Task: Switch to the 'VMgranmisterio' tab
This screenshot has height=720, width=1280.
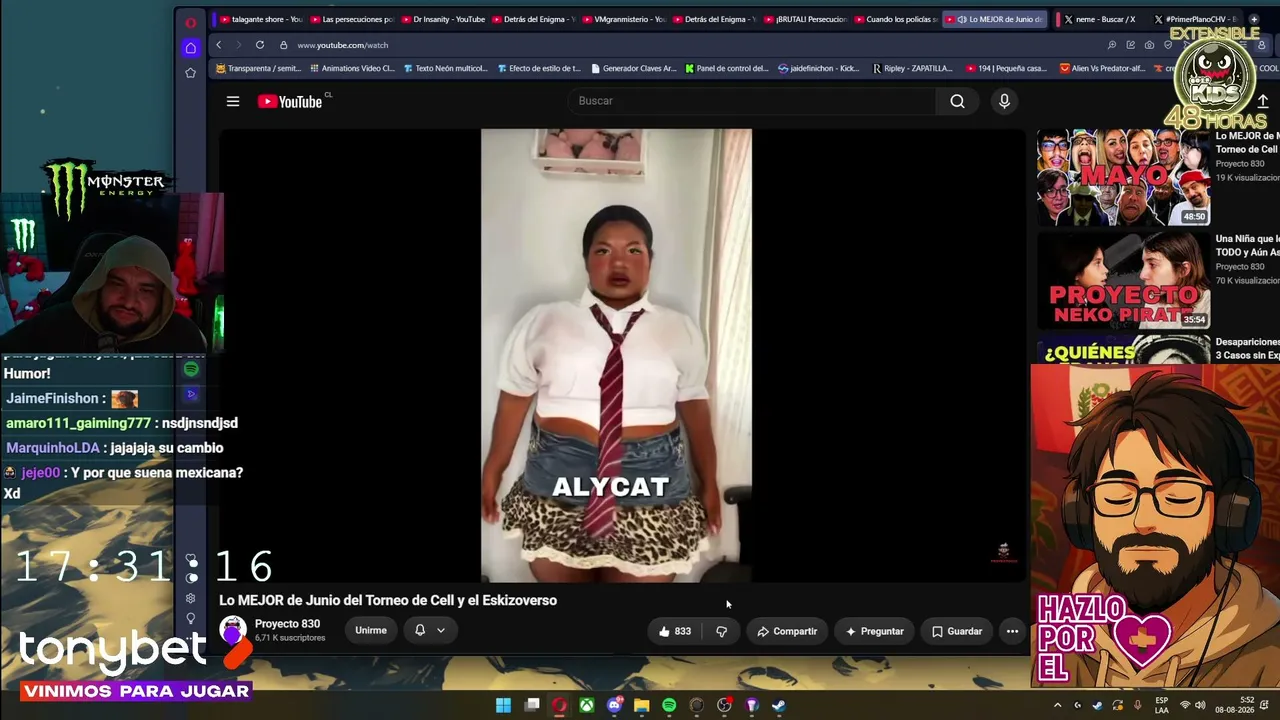Action: [623, 19]
